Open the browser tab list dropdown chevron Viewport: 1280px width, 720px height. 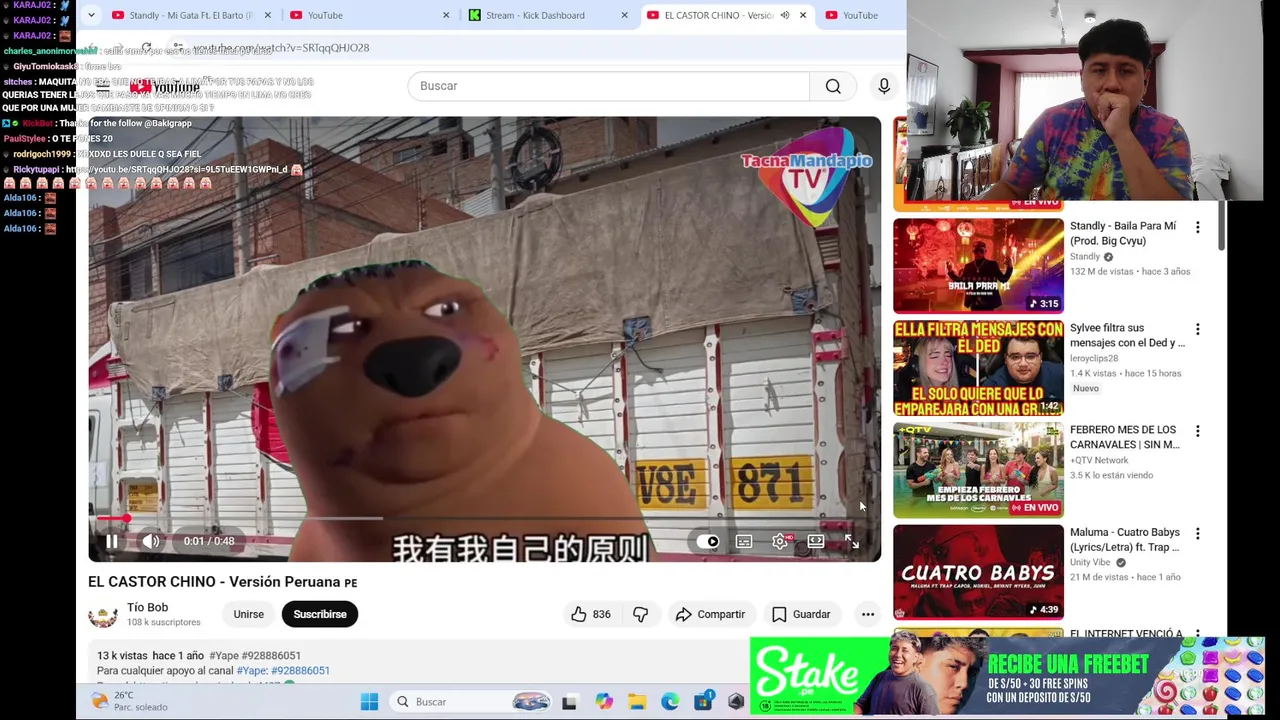coord(91,15)
